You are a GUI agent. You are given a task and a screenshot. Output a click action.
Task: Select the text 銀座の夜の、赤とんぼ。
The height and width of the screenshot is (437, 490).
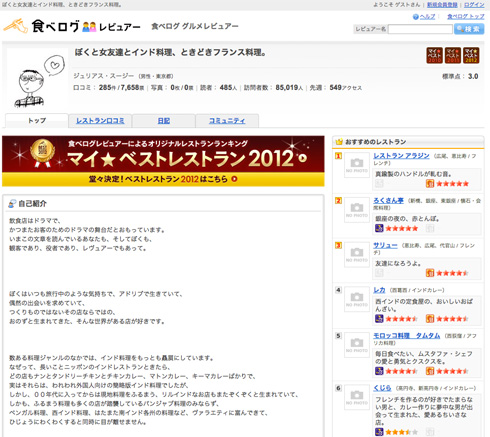tap(407, 219)
